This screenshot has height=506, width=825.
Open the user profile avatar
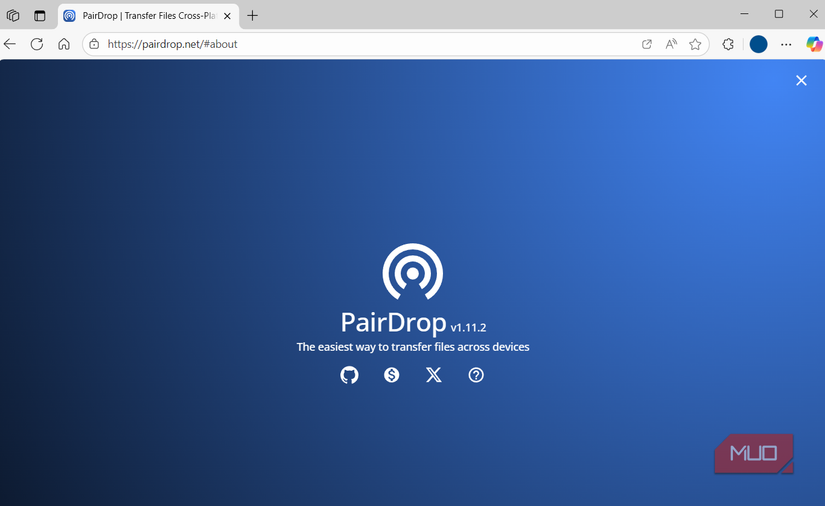click(758, 44)
